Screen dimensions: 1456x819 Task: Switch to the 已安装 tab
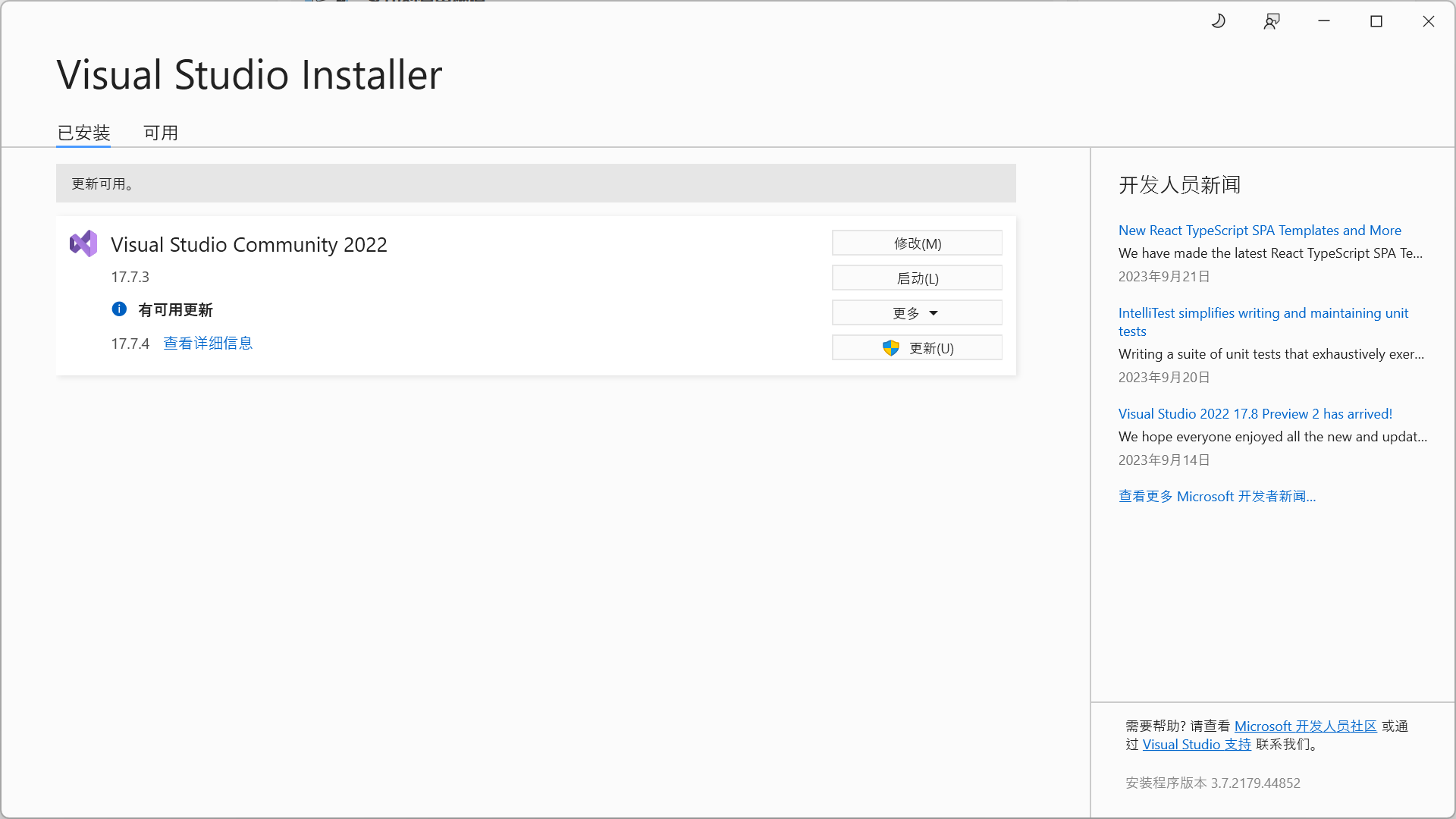[83, 133]
